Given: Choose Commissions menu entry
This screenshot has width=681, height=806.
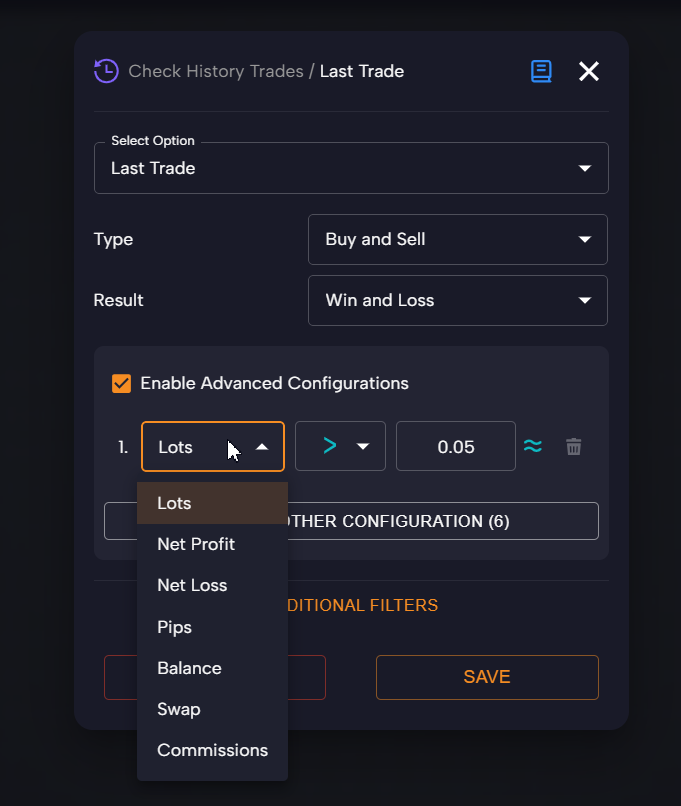Looking at the screenshot, I should (x=212, y=750).
